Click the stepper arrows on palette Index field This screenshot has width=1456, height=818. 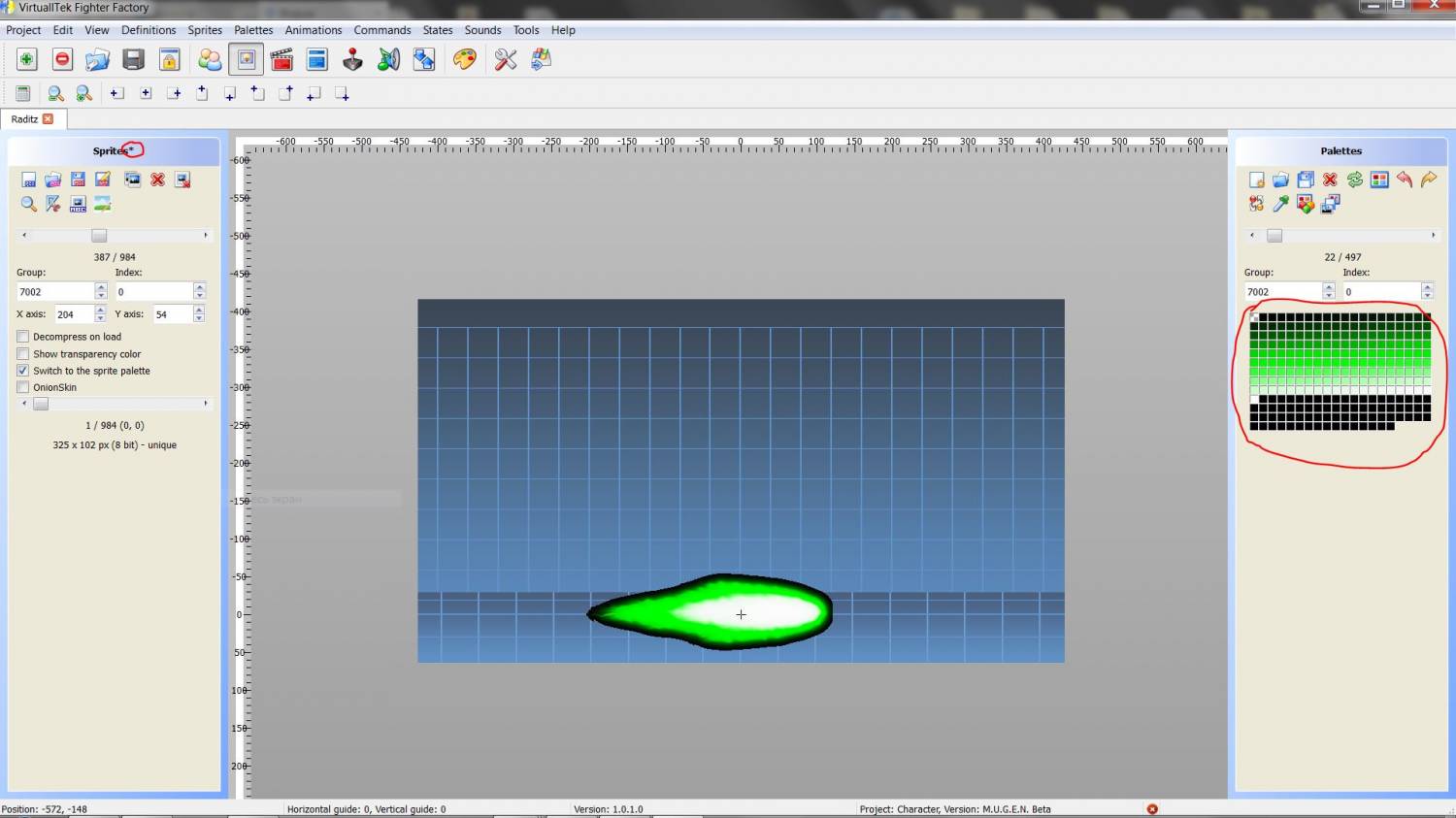tap(1427, 291)
